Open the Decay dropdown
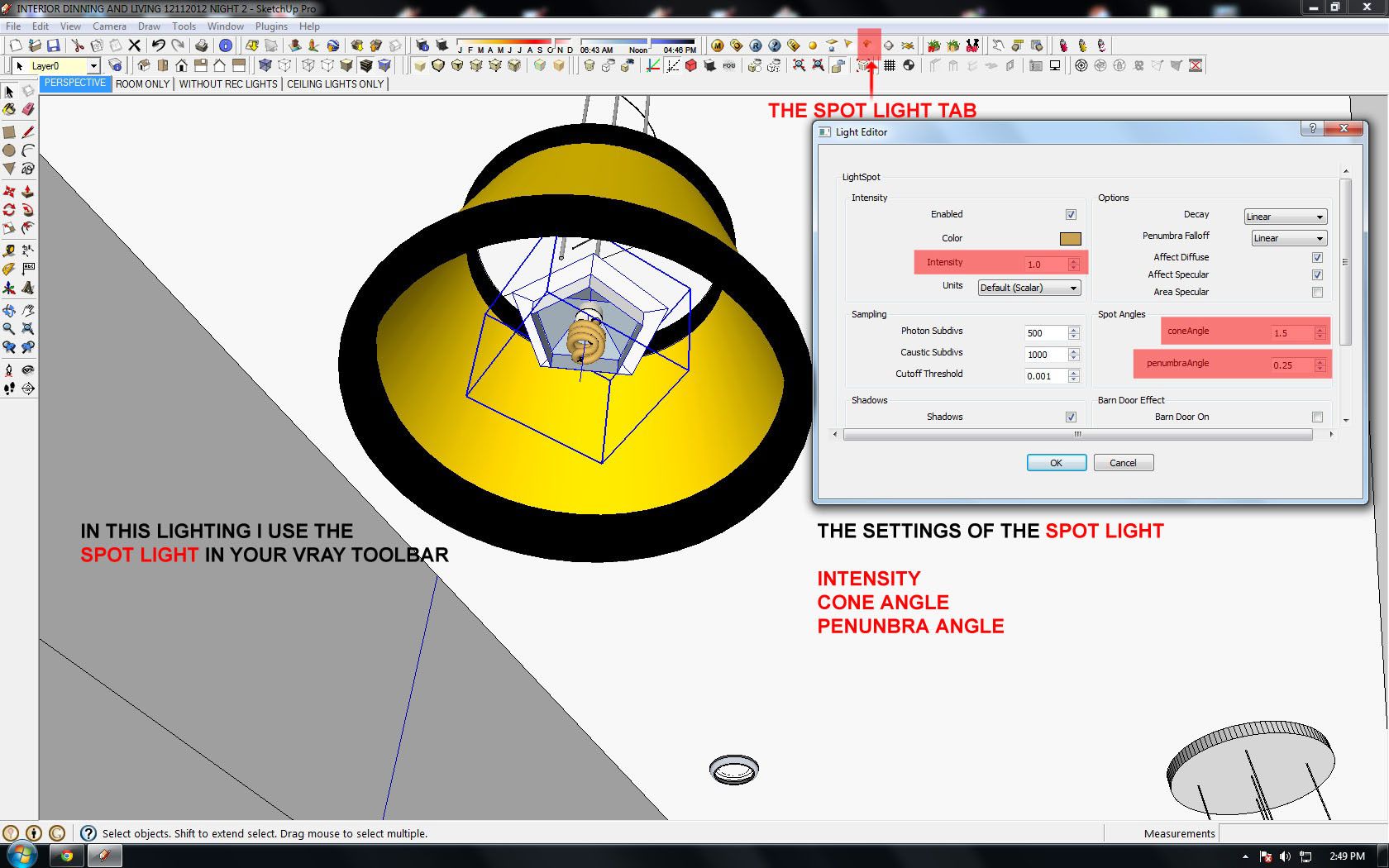The width and height of the screenshot is (1389, 868). click(x=1286, y=217)
